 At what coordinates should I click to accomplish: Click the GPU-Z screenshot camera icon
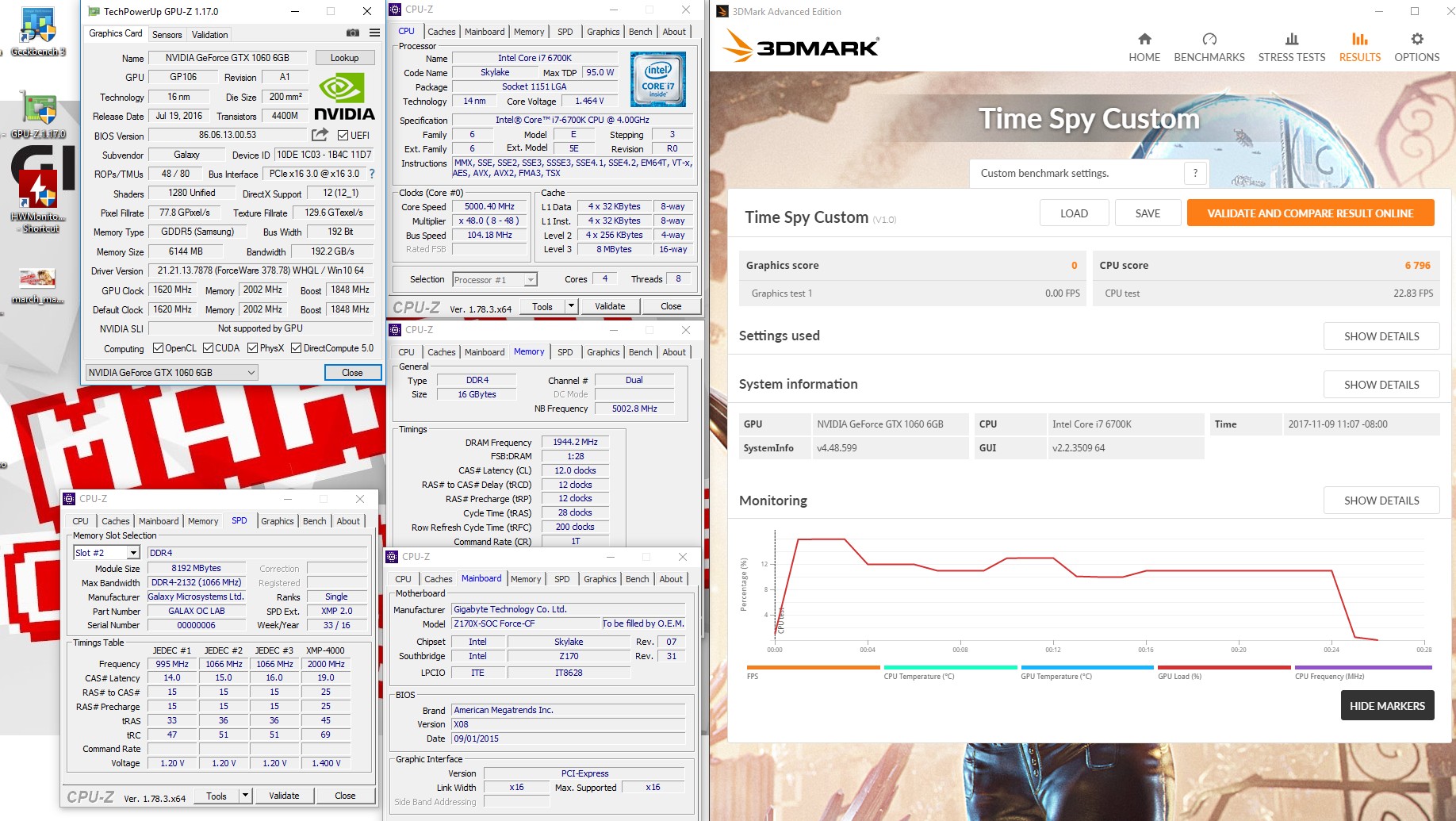(353, 33)
